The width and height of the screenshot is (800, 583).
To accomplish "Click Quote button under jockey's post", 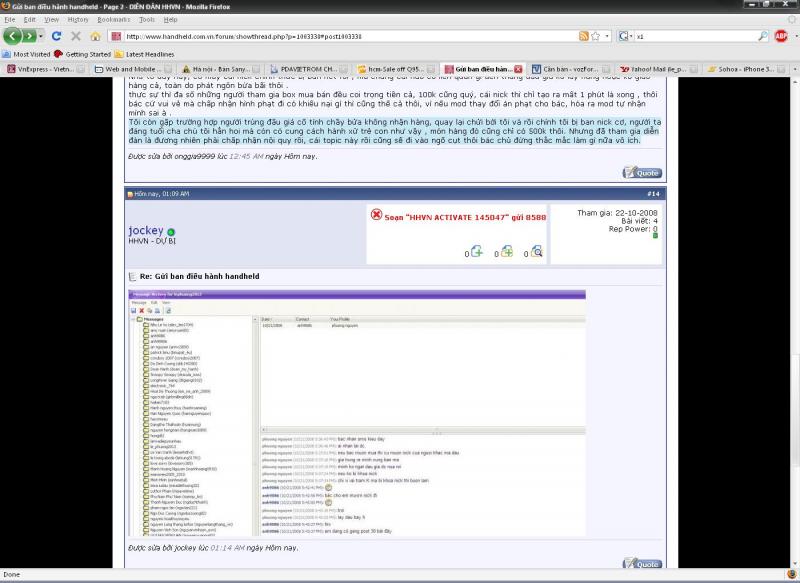I will click(641, 563).
